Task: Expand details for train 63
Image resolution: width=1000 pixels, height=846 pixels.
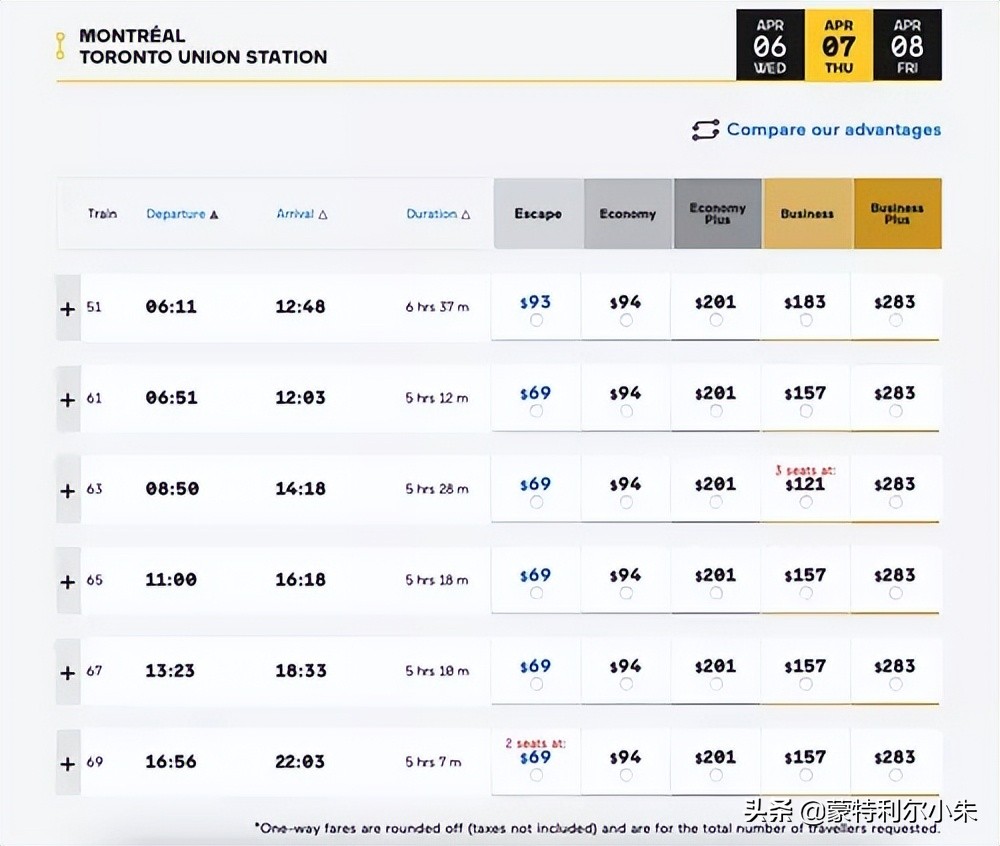Action: pyautogui.click(x=68, y=491)
